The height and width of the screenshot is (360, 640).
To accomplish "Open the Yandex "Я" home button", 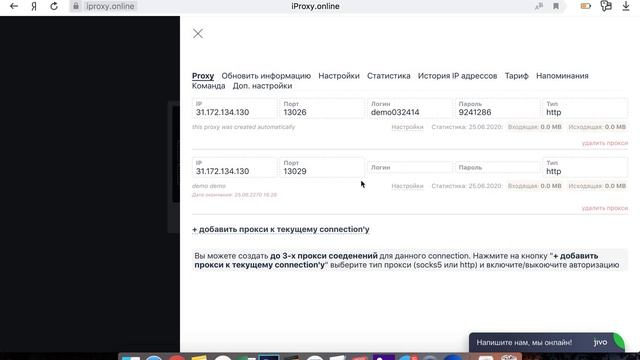I will (x=34, y=7).
